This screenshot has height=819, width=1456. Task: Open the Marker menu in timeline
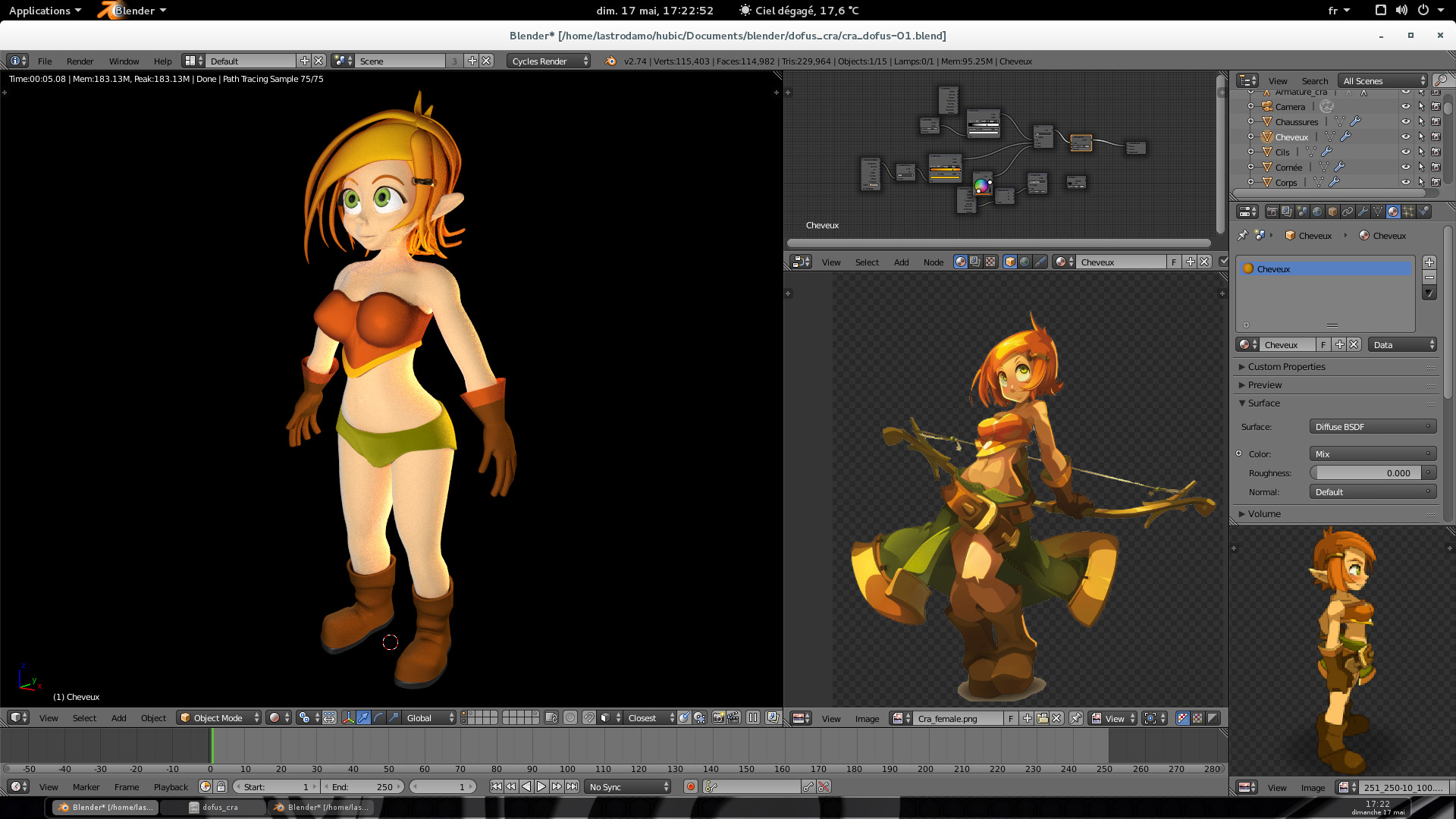86,787
